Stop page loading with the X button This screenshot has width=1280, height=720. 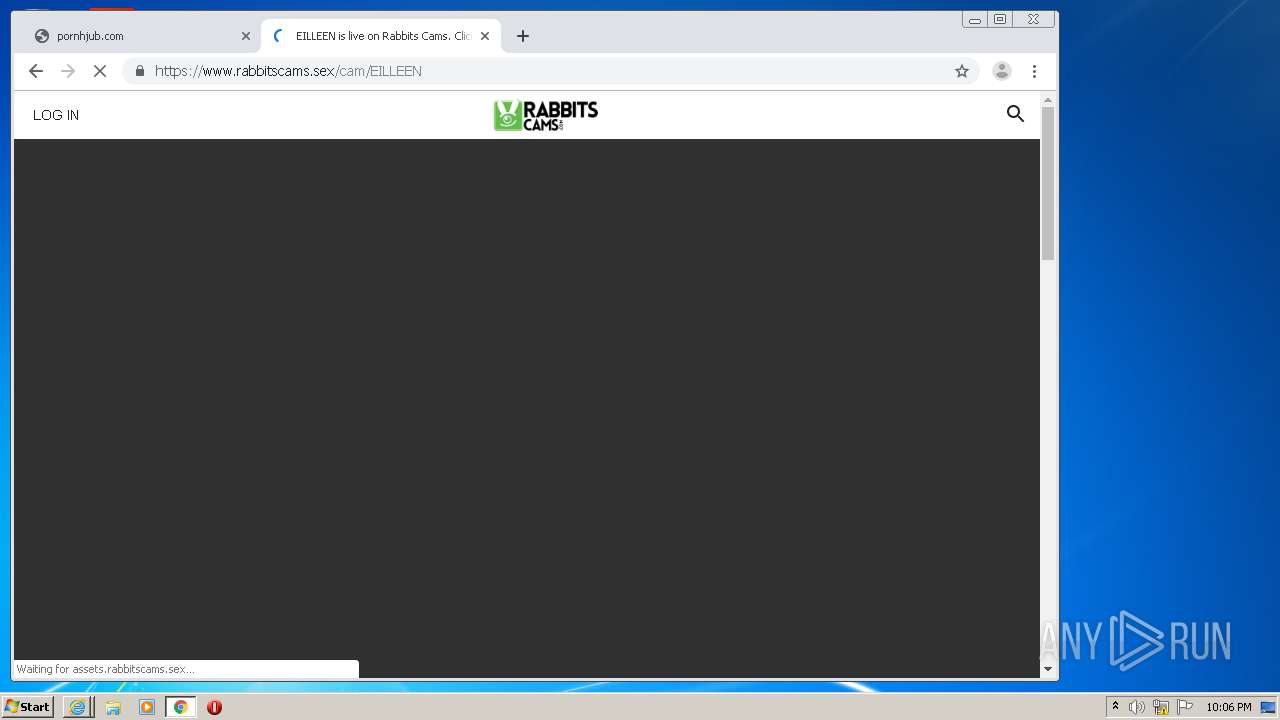point(100,71)
